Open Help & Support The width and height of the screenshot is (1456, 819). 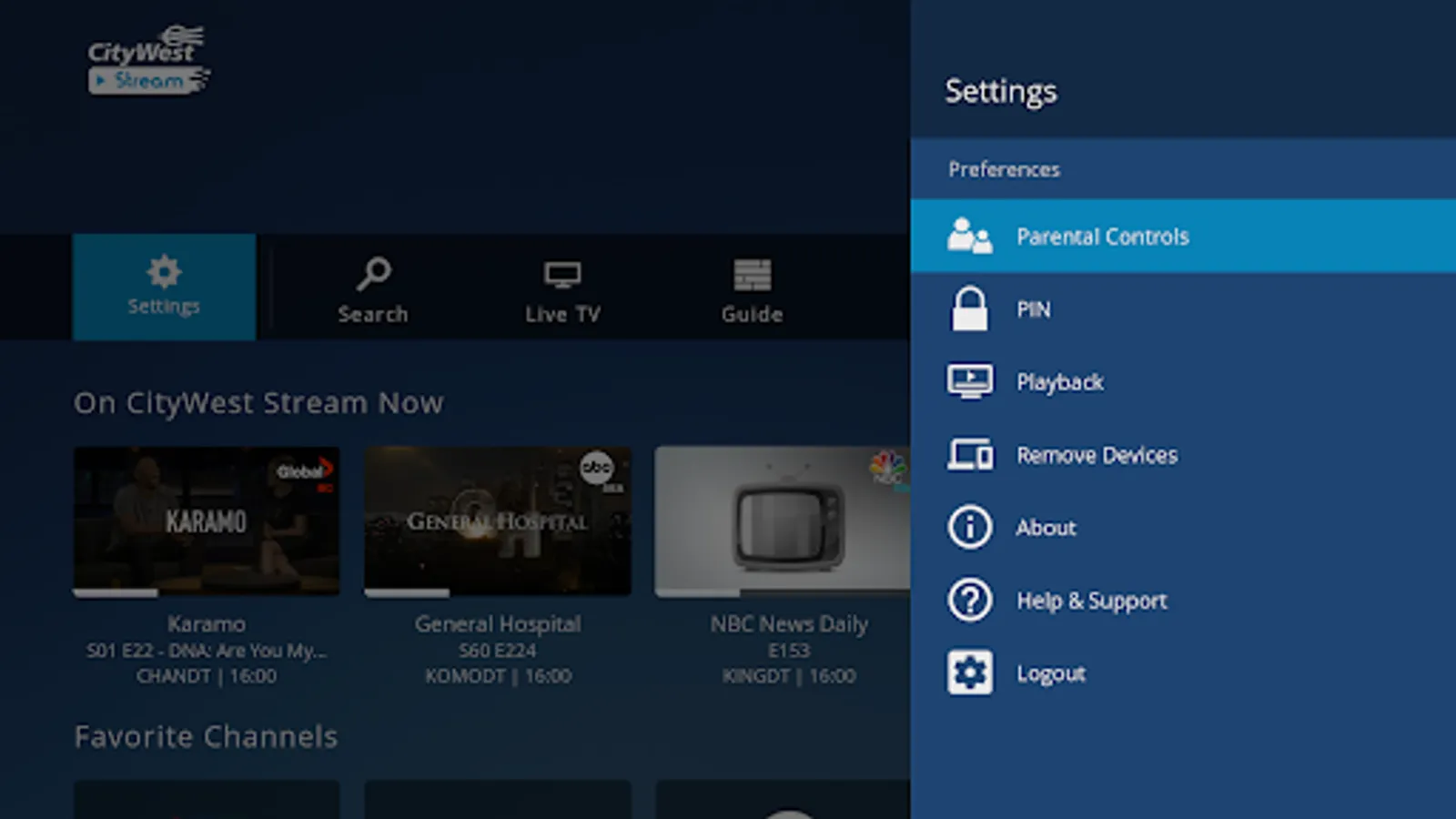click(1183, 600)
